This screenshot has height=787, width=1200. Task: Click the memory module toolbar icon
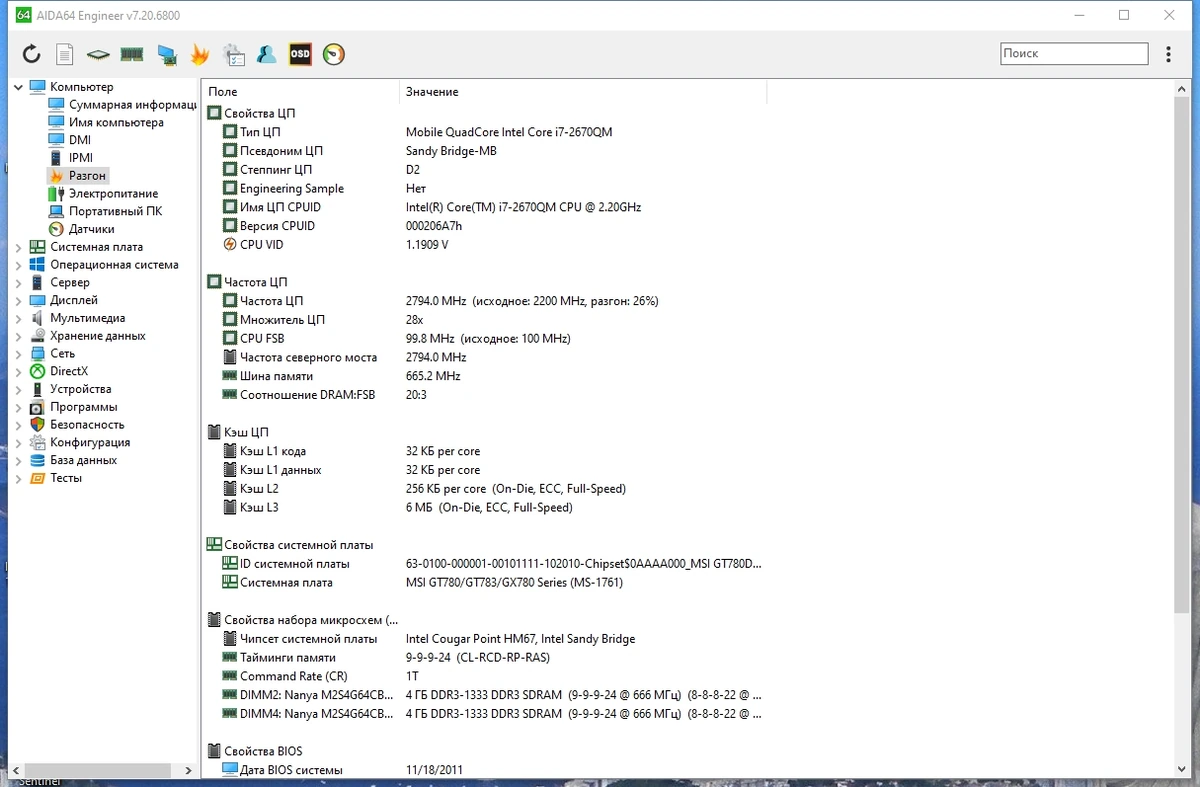pos(132,54)
